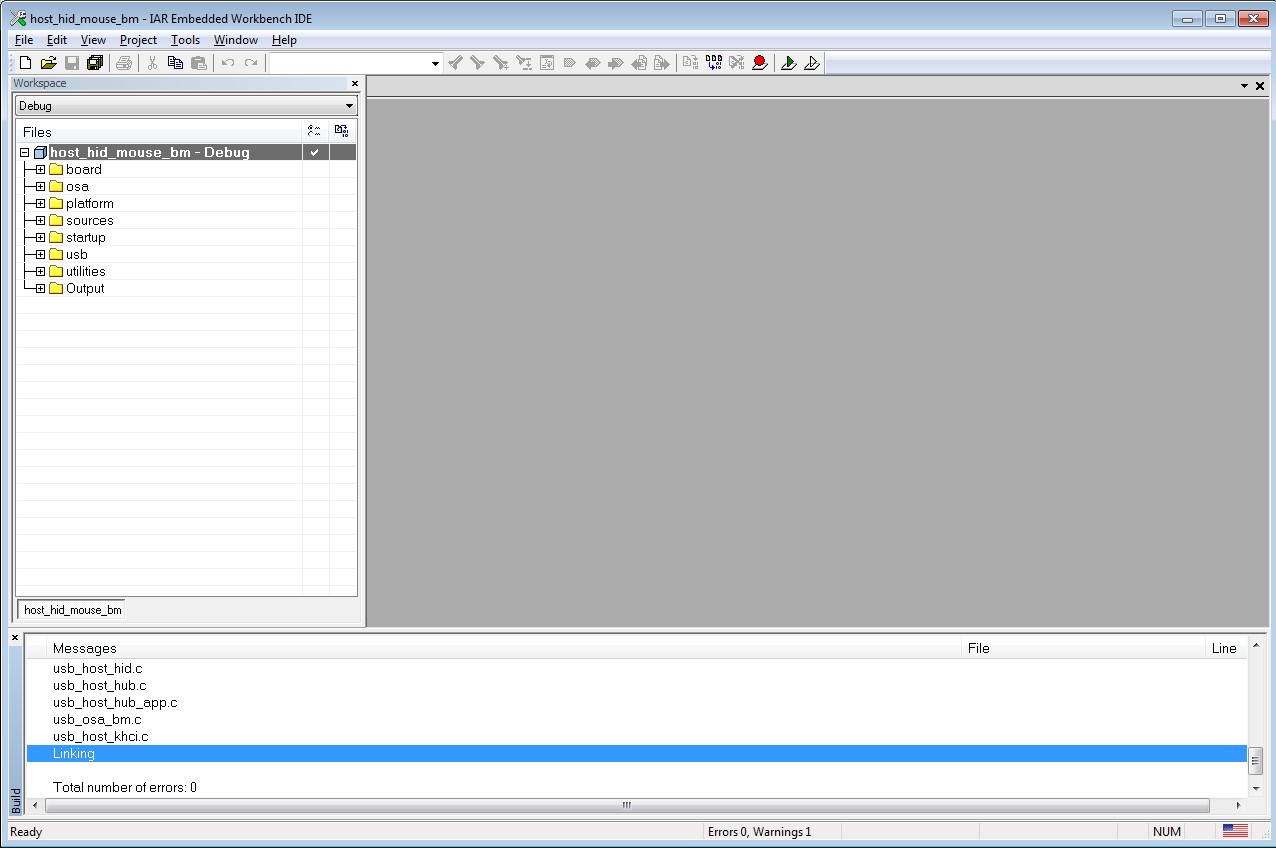Click the Cut scissors icon
The height and width of the screenshot is (848, 1276).
tap(153, 63)
